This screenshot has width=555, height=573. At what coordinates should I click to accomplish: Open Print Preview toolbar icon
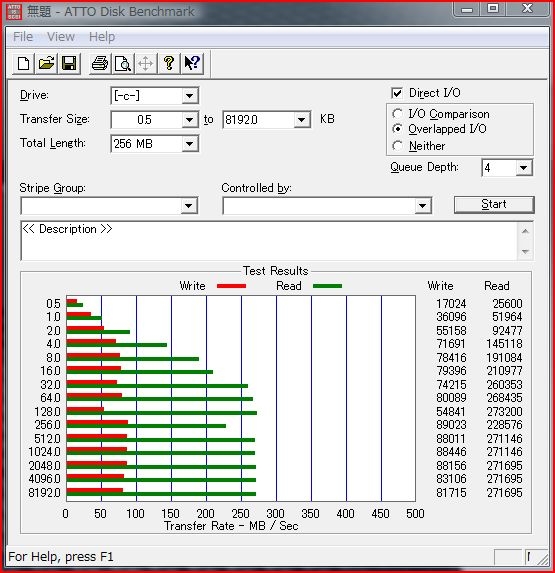pyautogui.click(x=123, y=63)
